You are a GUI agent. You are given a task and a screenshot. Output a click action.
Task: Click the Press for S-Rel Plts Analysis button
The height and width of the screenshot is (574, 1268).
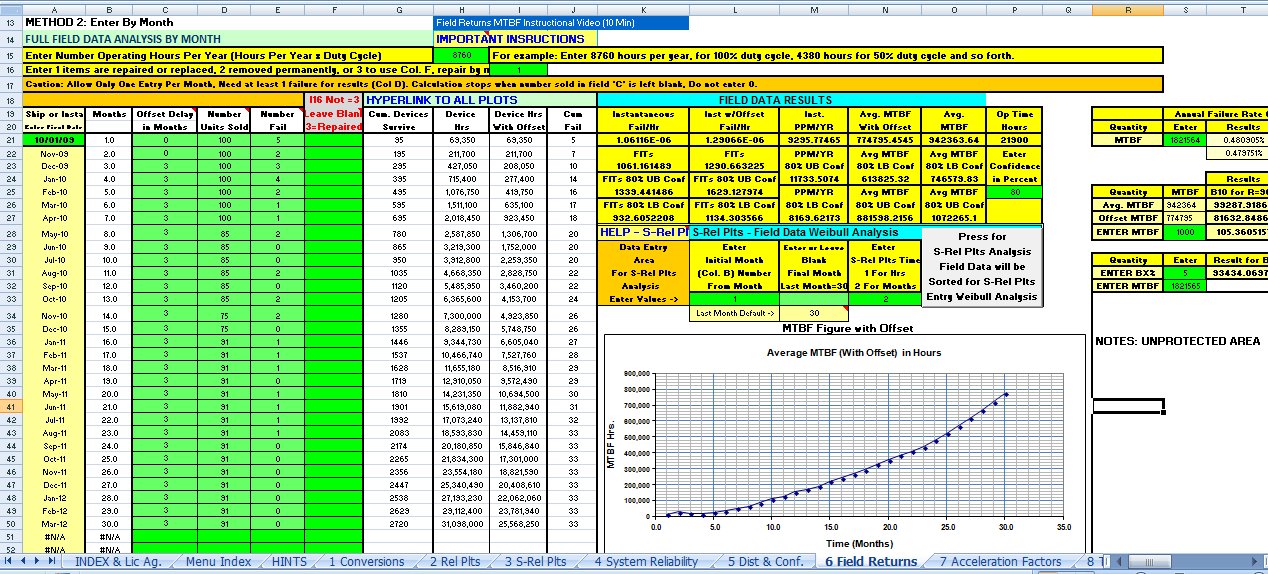click(982, 267)
